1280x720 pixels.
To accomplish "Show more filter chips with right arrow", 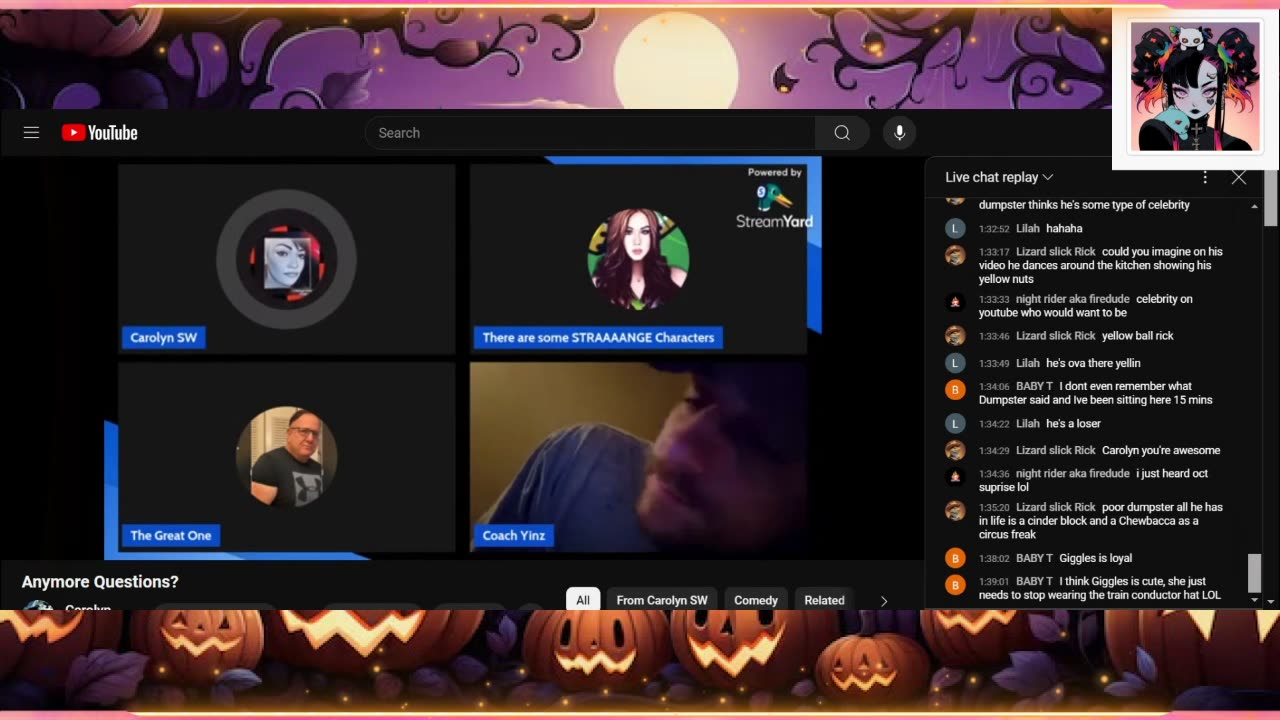I will 884,600.
